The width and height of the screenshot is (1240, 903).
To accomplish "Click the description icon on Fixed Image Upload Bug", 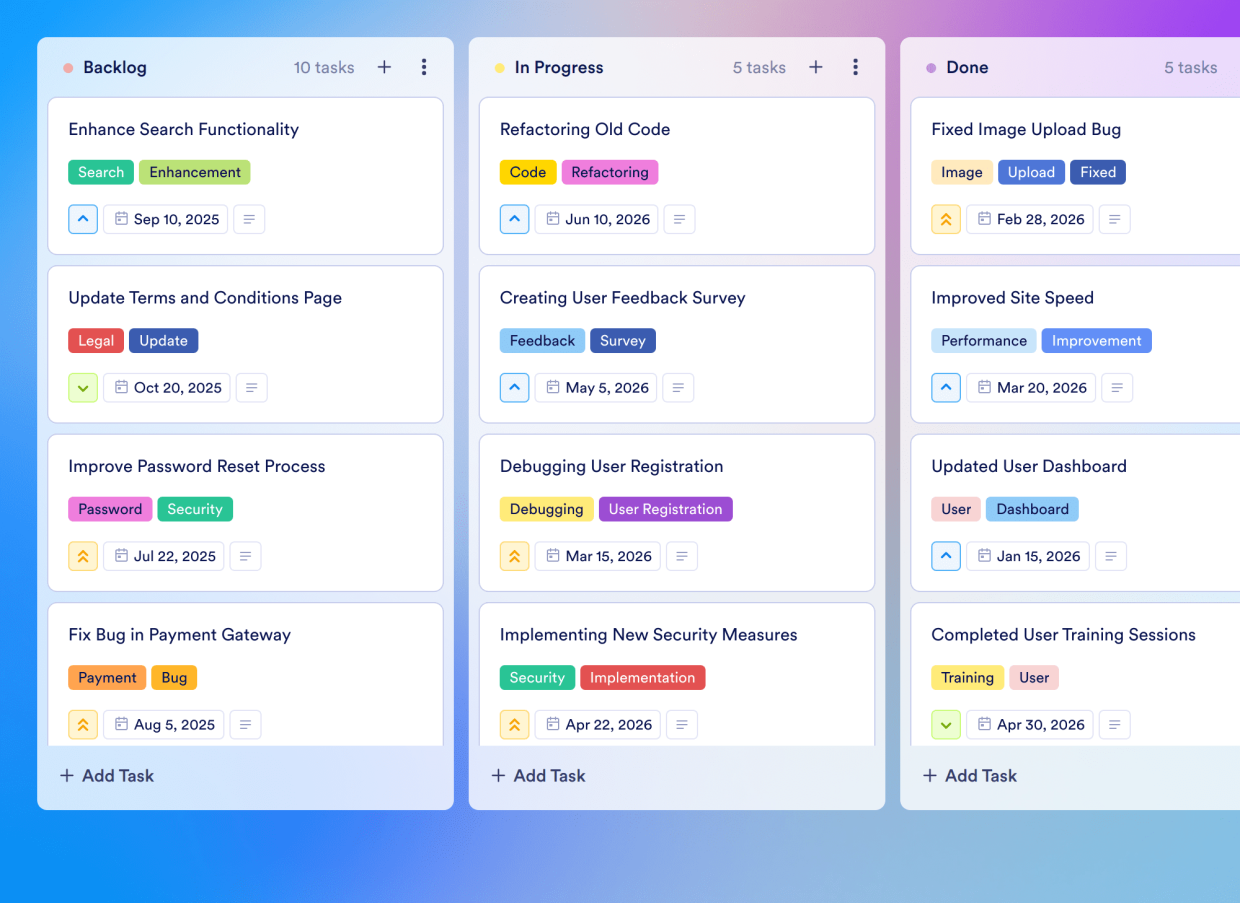I will (x=1114, y=219).
